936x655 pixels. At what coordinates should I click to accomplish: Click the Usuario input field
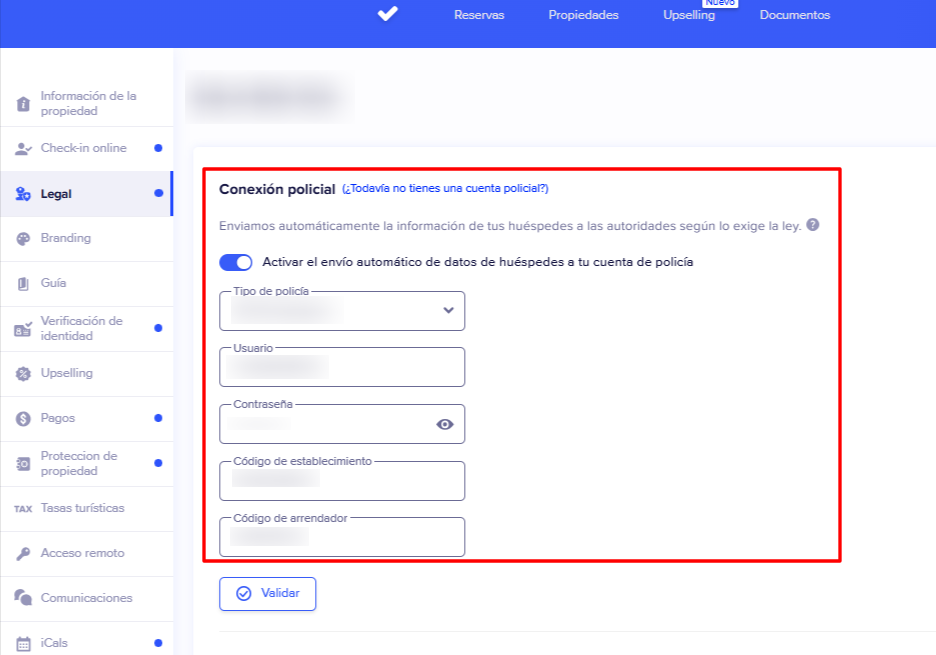point(342,368)
